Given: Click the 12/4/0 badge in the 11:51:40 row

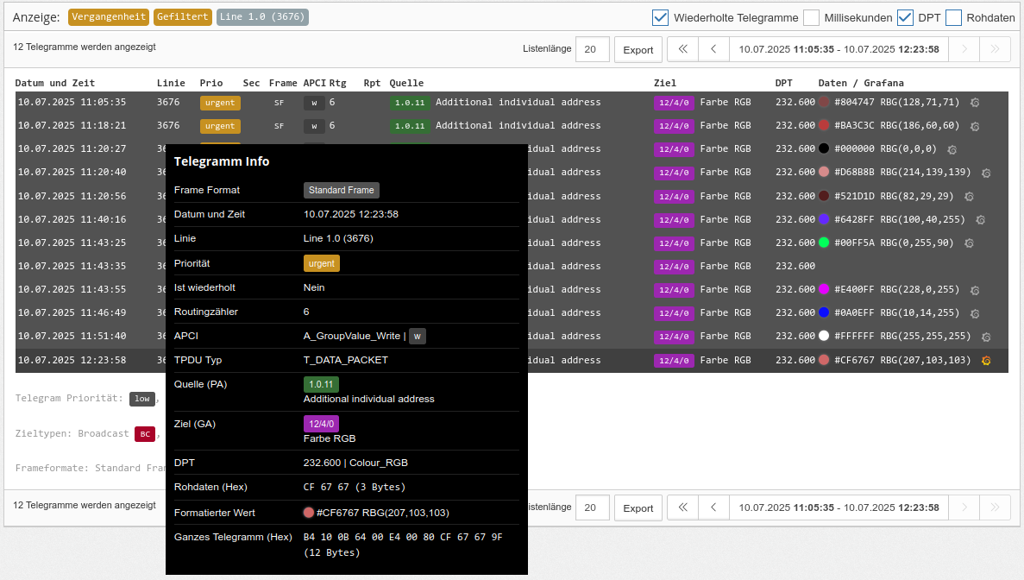Looking at the screenshot, I should tap(674, 336).
